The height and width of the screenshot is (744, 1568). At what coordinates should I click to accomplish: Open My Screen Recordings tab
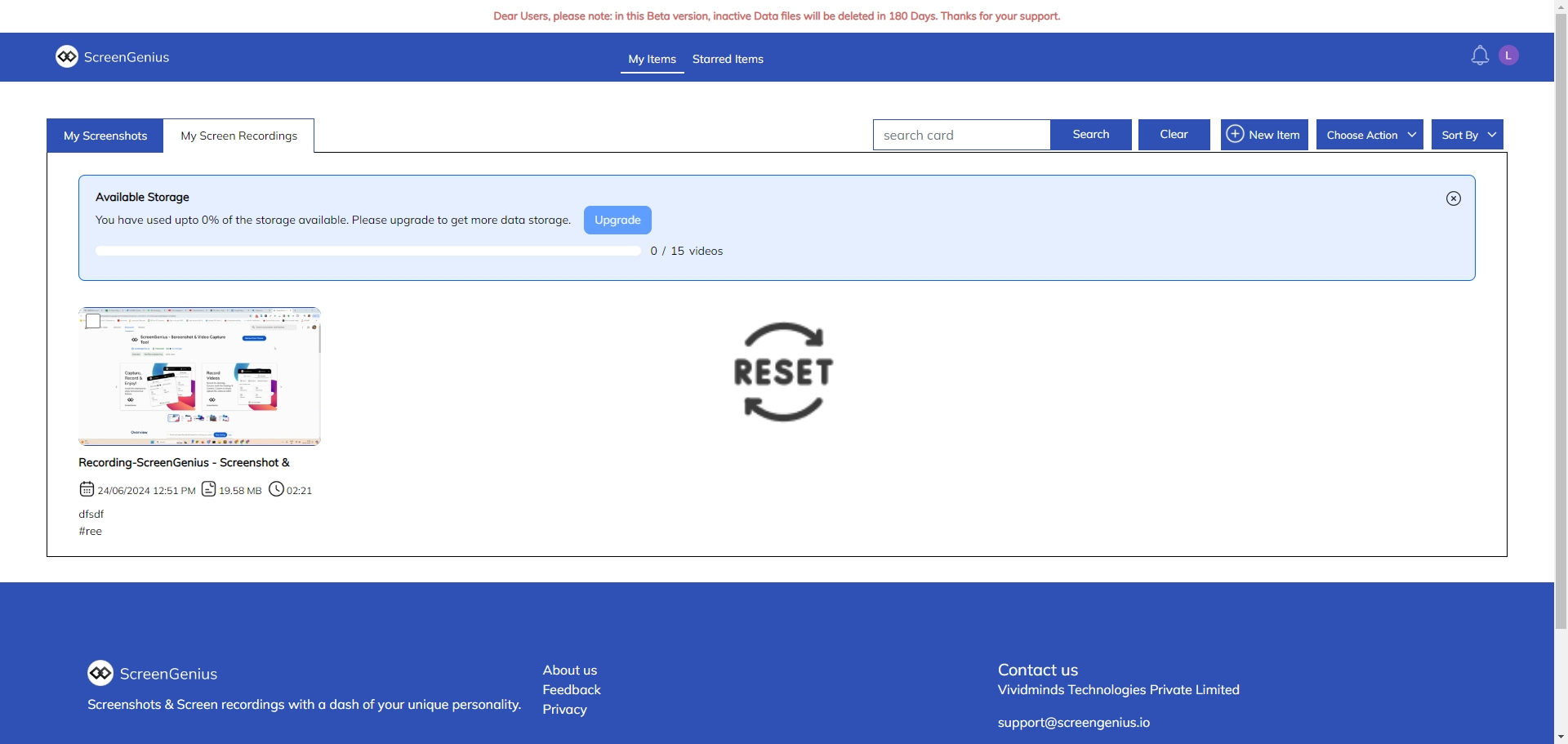[x=239, y=136]
